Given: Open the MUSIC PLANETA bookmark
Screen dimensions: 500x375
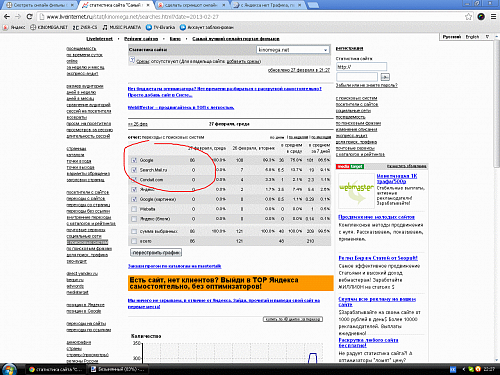Looking at the screenshot, I should tap(122, 27).
